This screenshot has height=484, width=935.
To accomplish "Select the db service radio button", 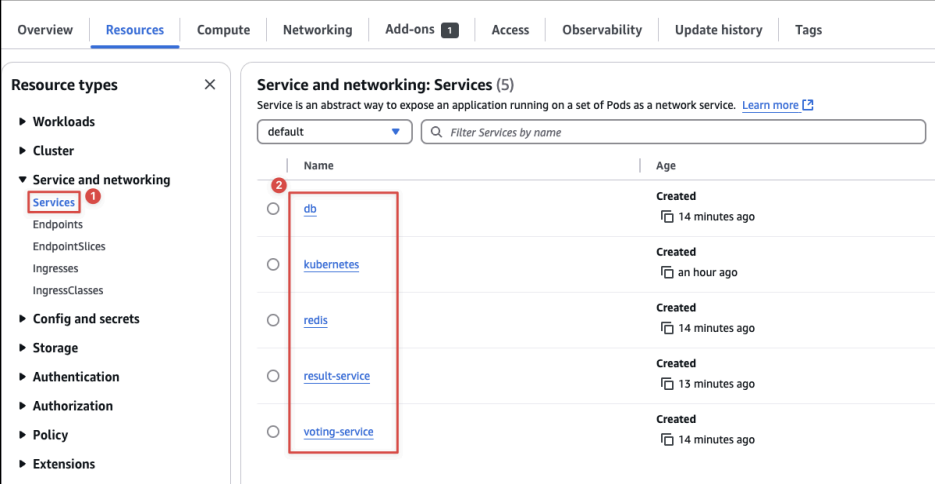I will 273,209.
